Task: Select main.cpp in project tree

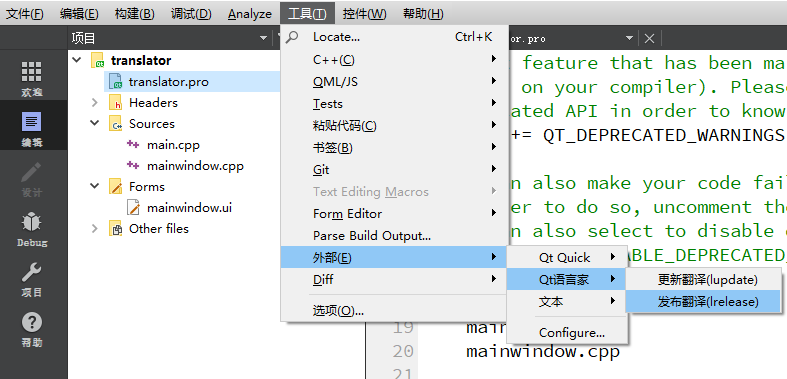Action: click(173, 145)
